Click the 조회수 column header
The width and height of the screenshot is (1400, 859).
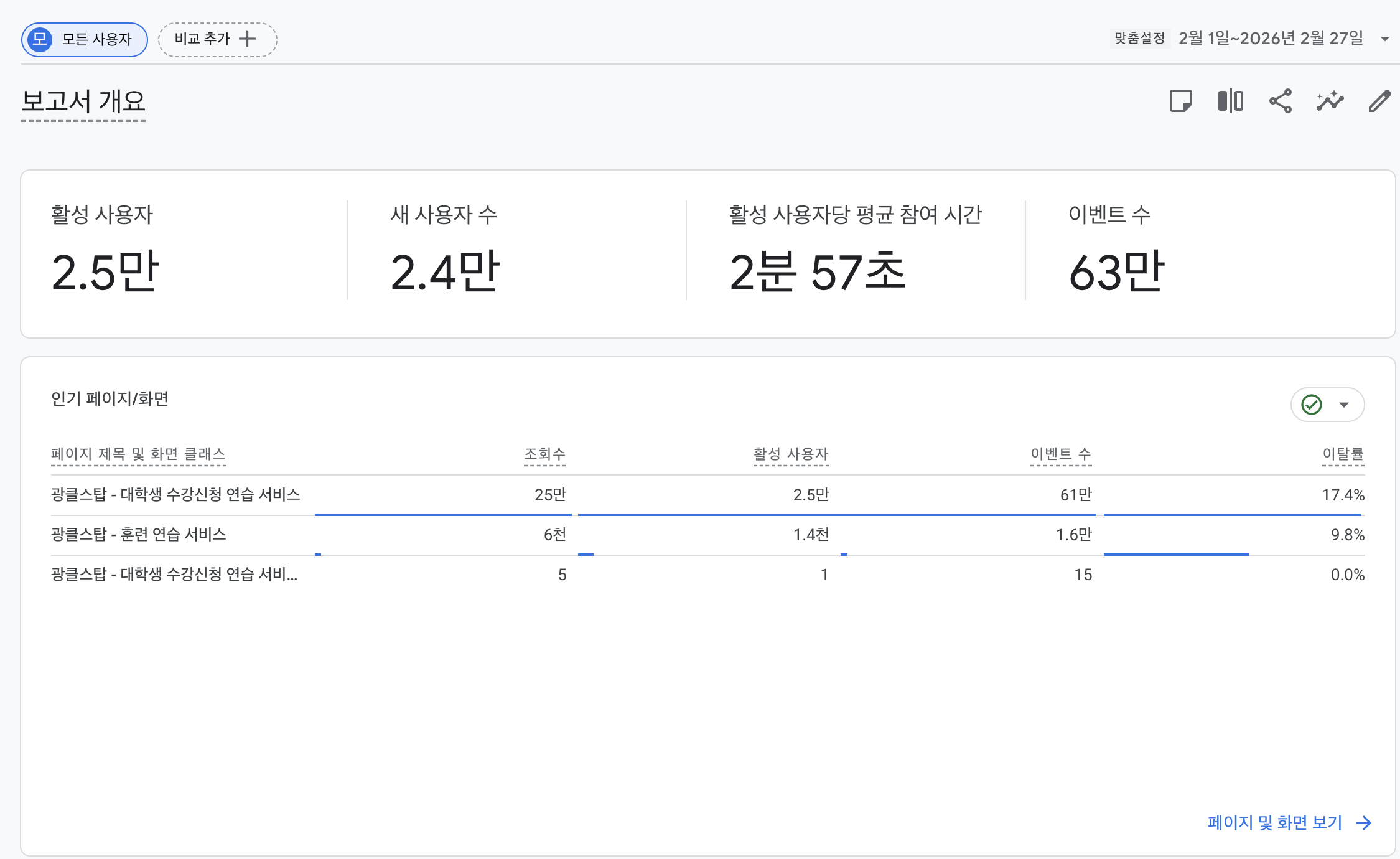tap(544, 454)
